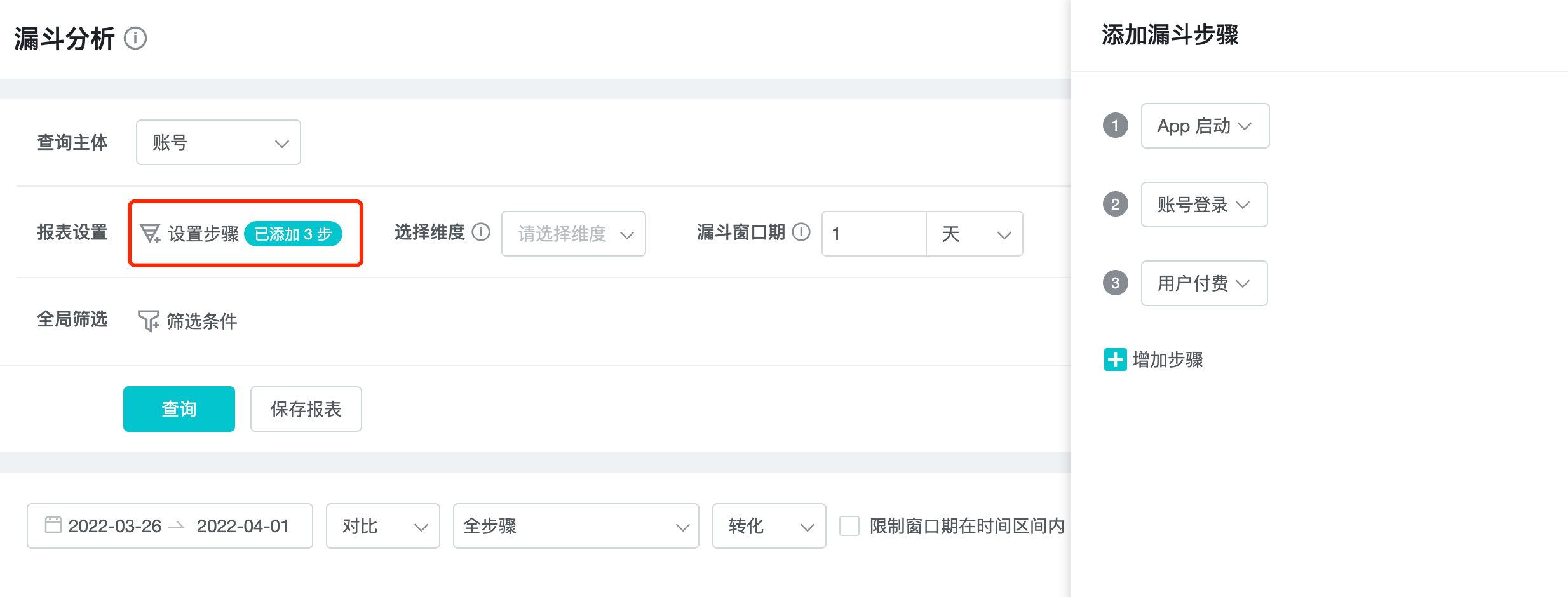Click the info icon beside 漏斗分析 title
Viewport: 1568px width, 597px height.
pos(135,38)
